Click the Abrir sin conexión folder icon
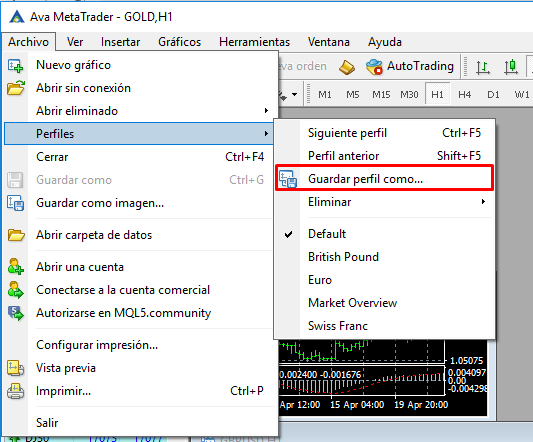The height and width of the screenshot is (442, 533). tap(16, 88)
